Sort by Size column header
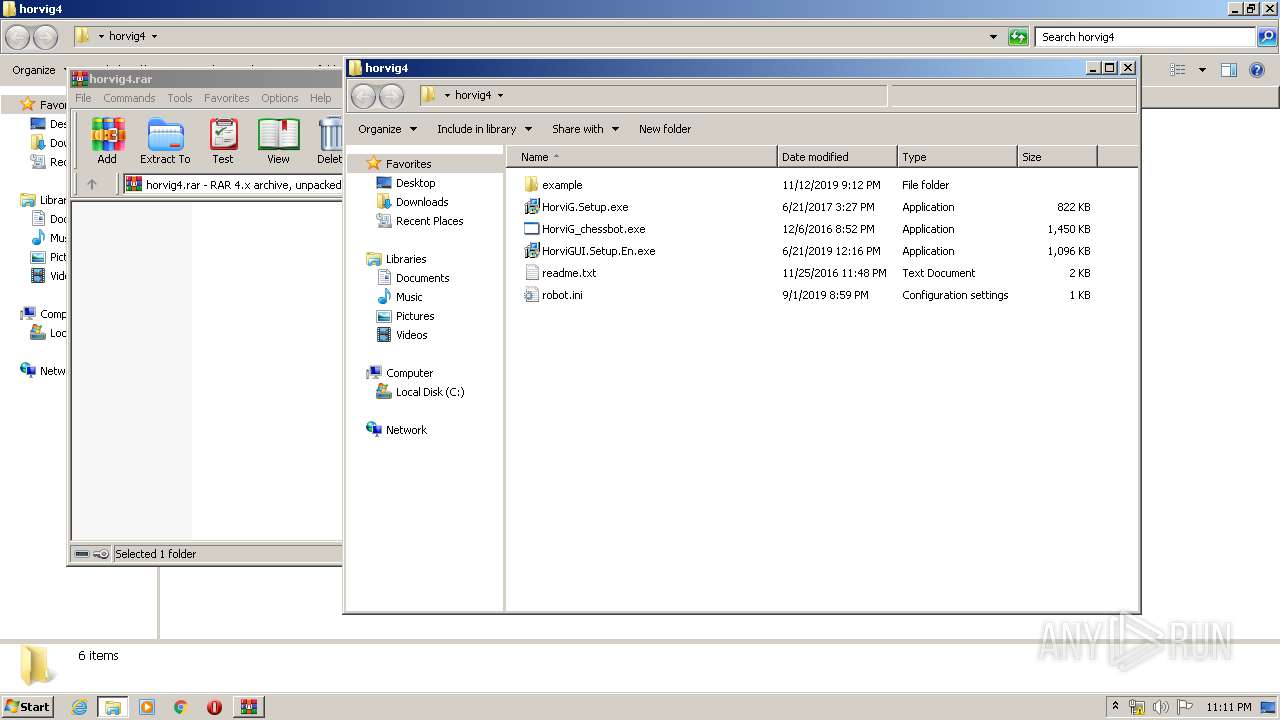The width and height of the screenshot is (1280, 720). pos(1057,157)
